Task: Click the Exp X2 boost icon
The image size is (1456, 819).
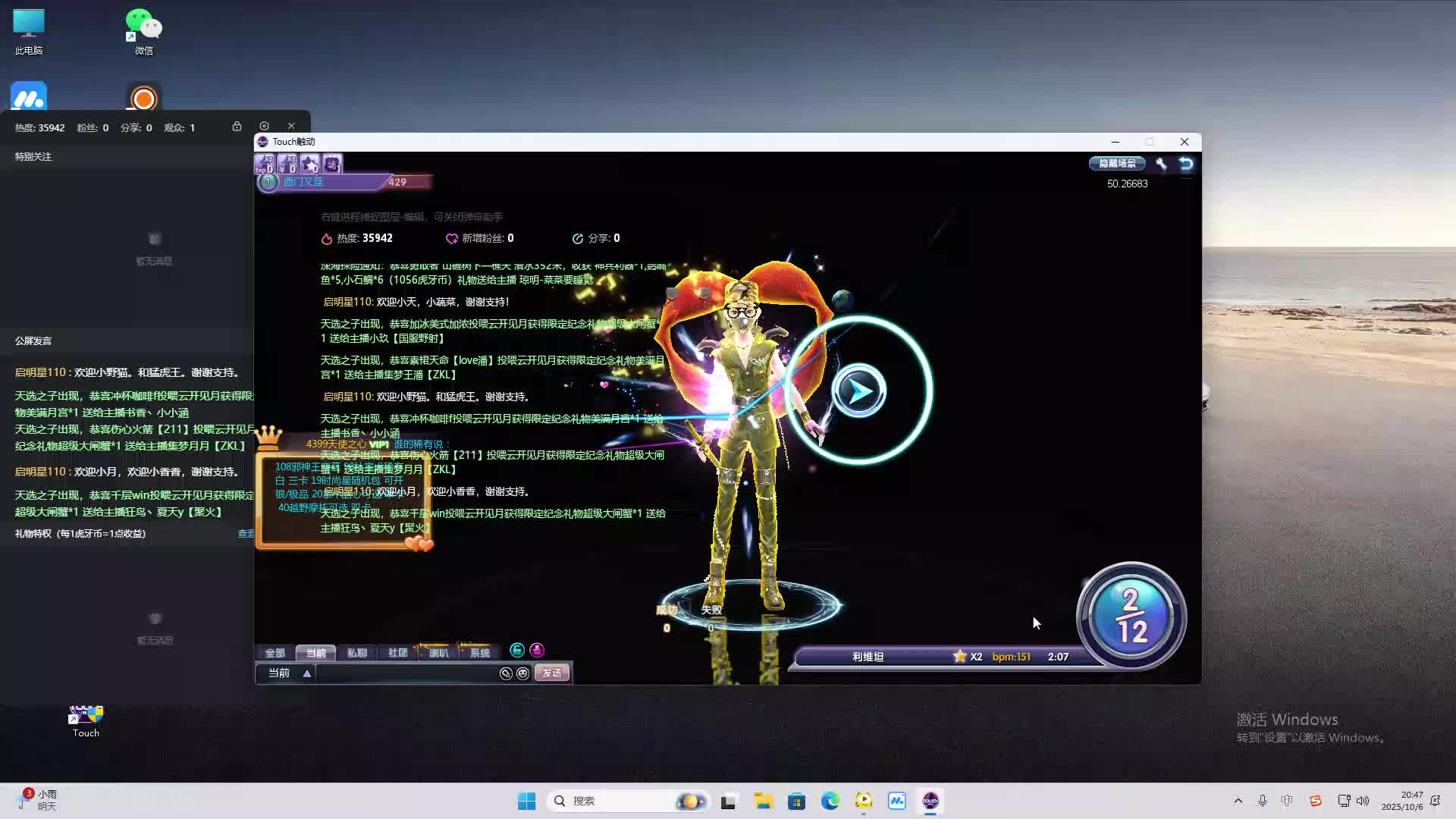Action: tap(265, 164)
